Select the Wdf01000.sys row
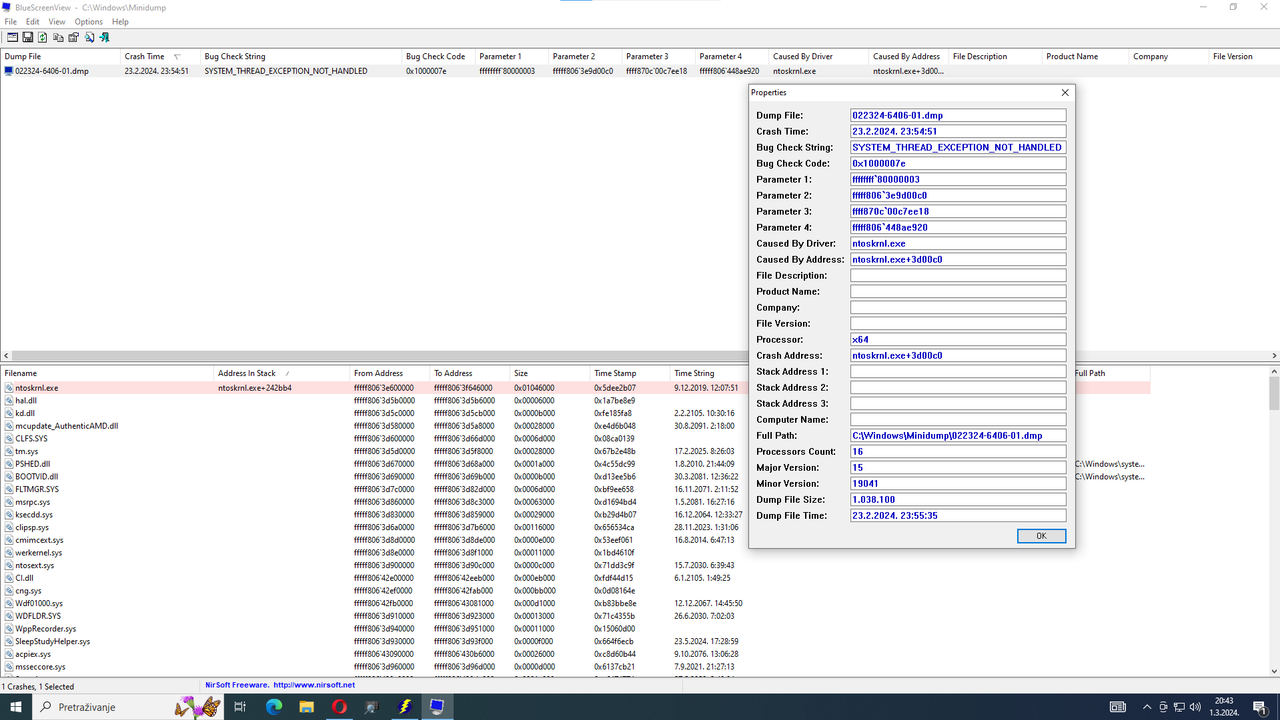This screenshot has width=1280, height=720. 575,603
